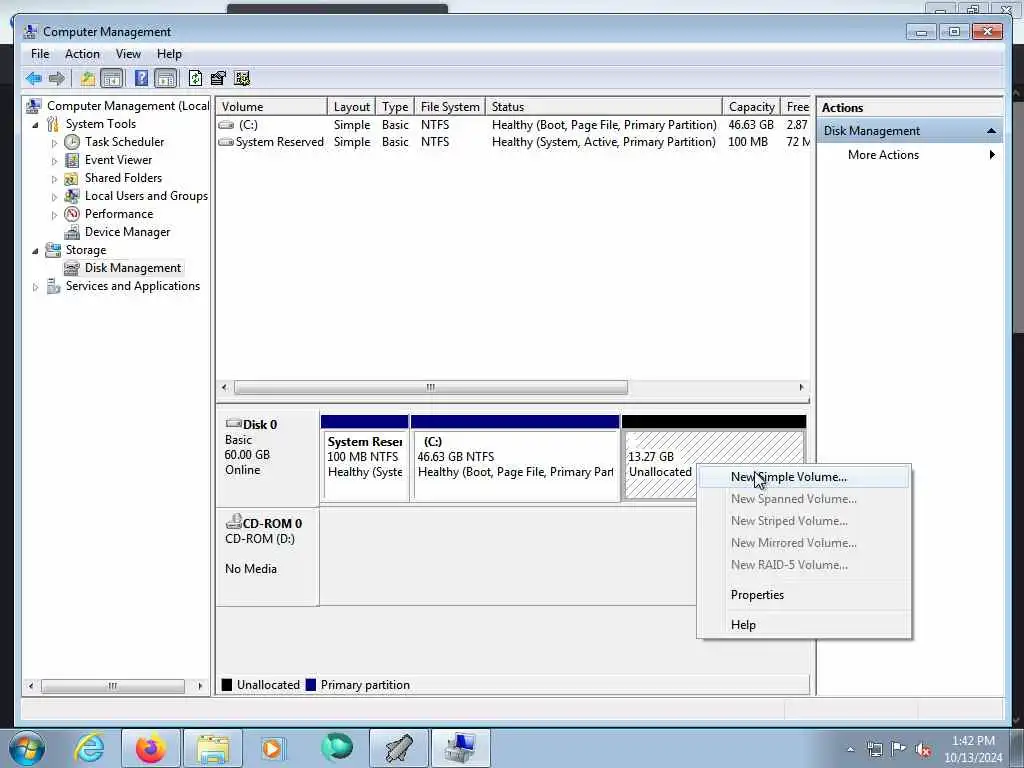Sort by the Volume column header
Viewport: 1024px width, 768px height.
(x=272, y=106)
